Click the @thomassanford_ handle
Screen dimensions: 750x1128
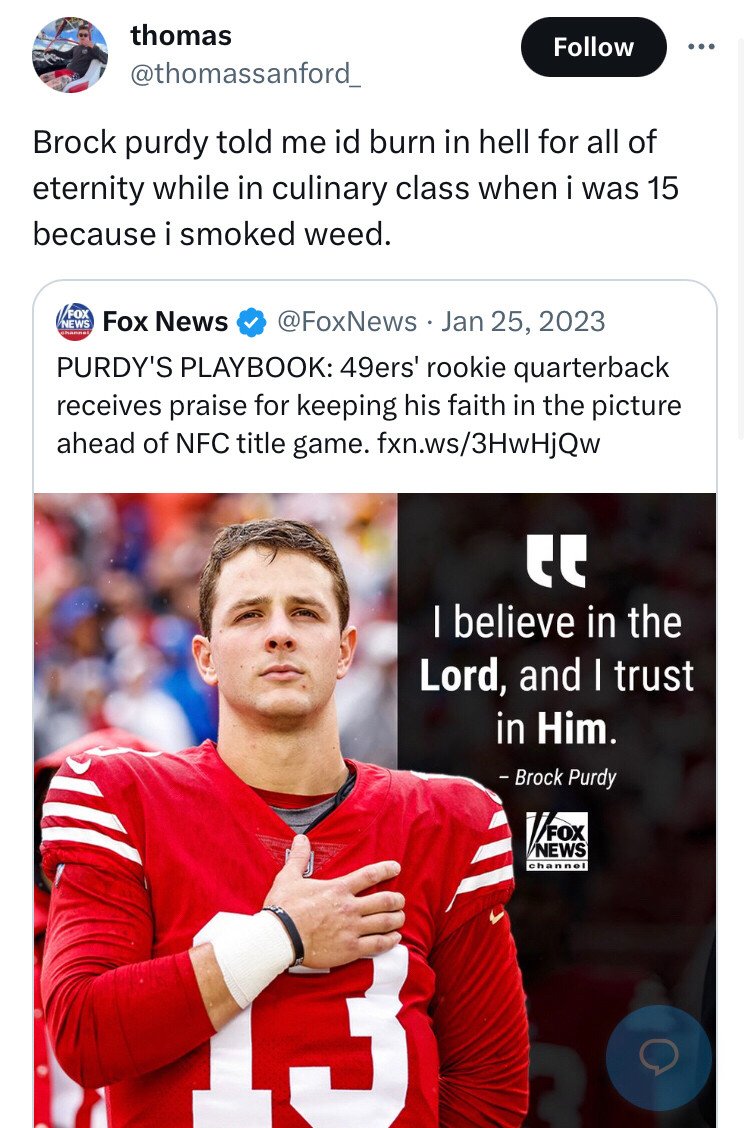pos(245,74)
